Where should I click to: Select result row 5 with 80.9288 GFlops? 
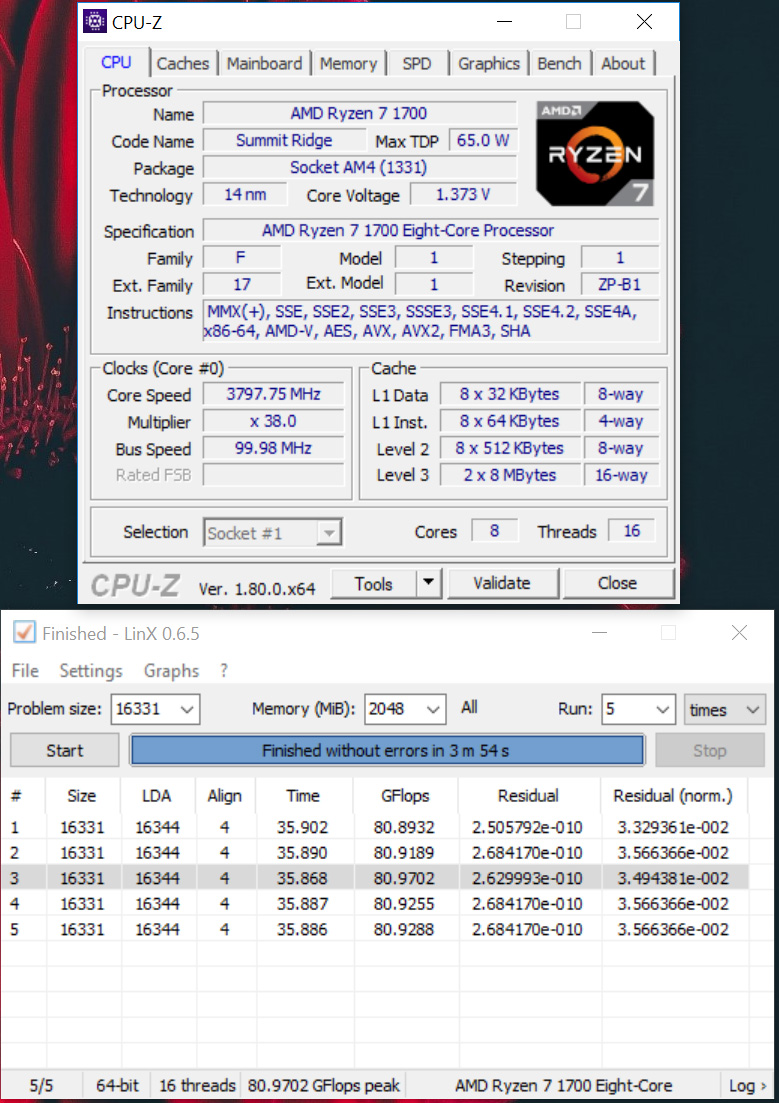[374, 929]
